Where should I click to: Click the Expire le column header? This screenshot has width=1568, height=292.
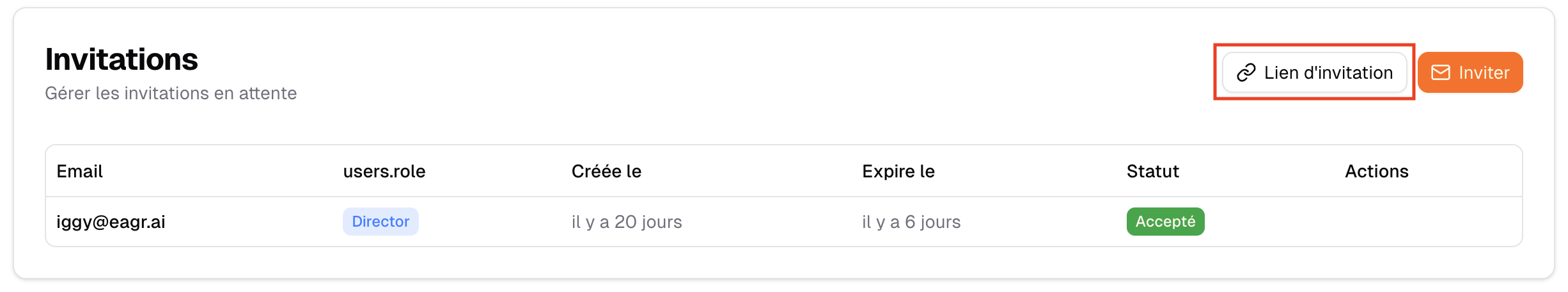898,172
